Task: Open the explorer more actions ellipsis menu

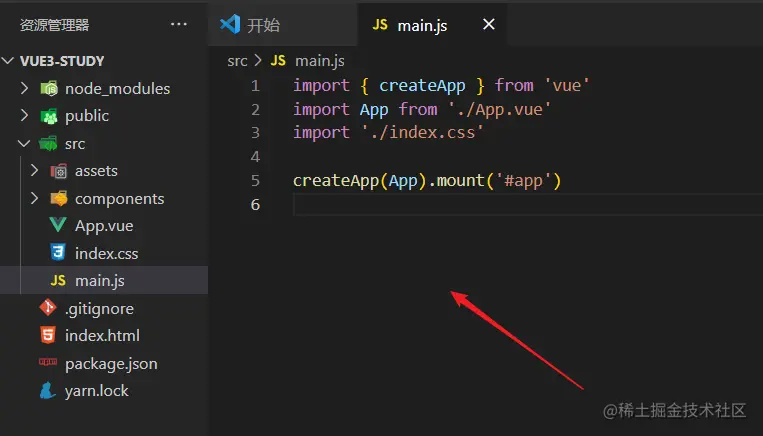Action: pos(179,24)
